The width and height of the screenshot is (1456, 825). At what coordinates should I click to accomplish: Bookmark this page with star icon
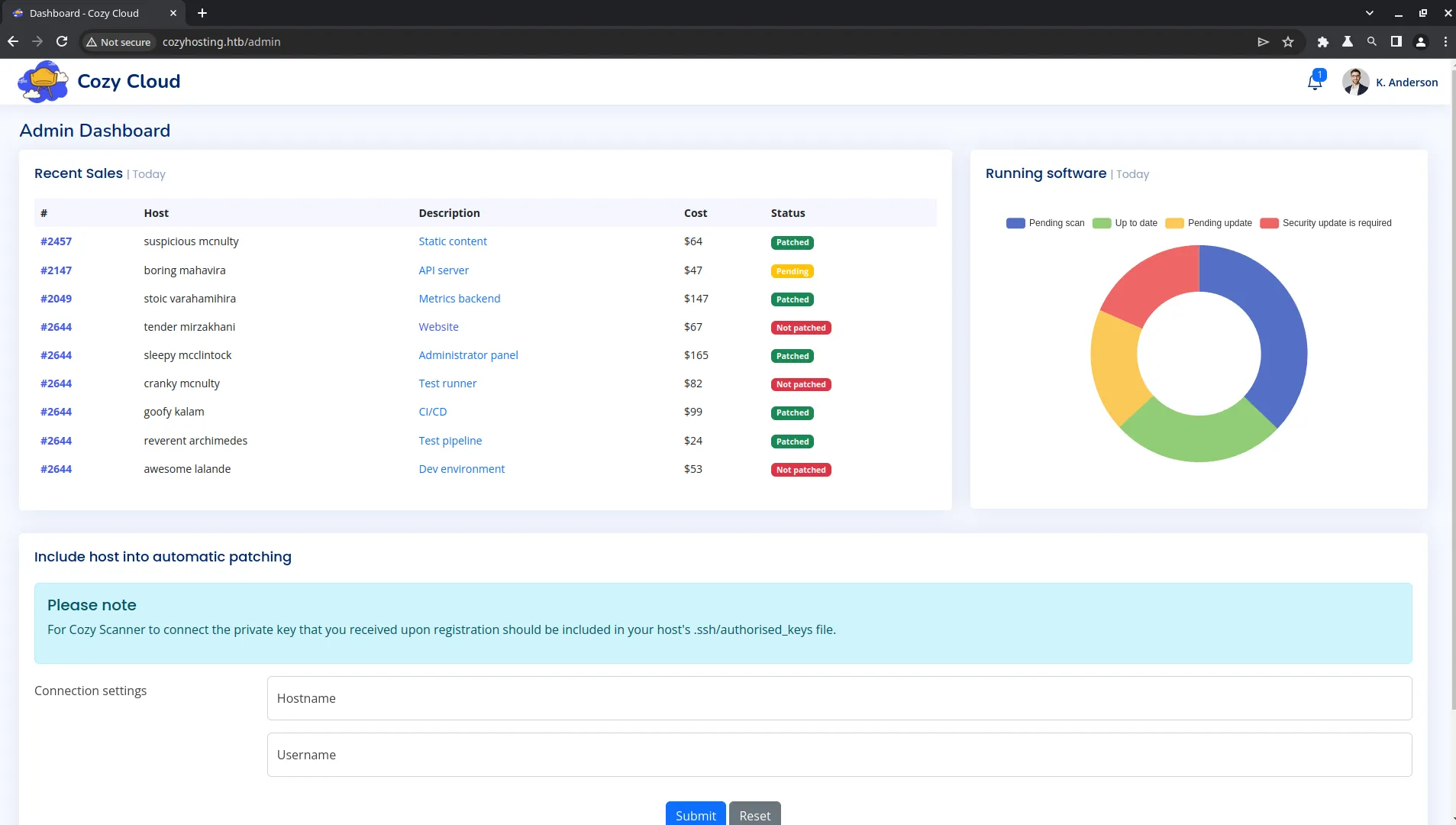pyautogui.click(x=1288, y=42)
